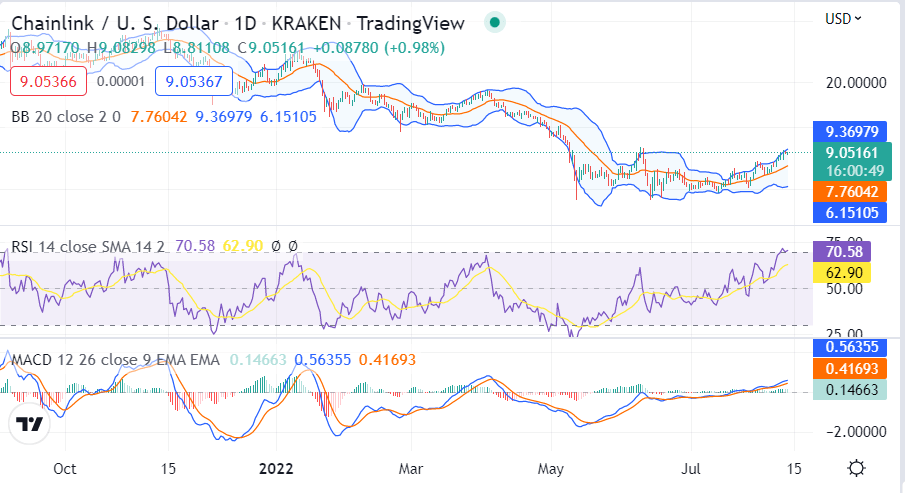Image resolution: width=905 pixels, height=493 pixels.
Task: Click the KRAKEN exchange label
Action: click(306, 23)
